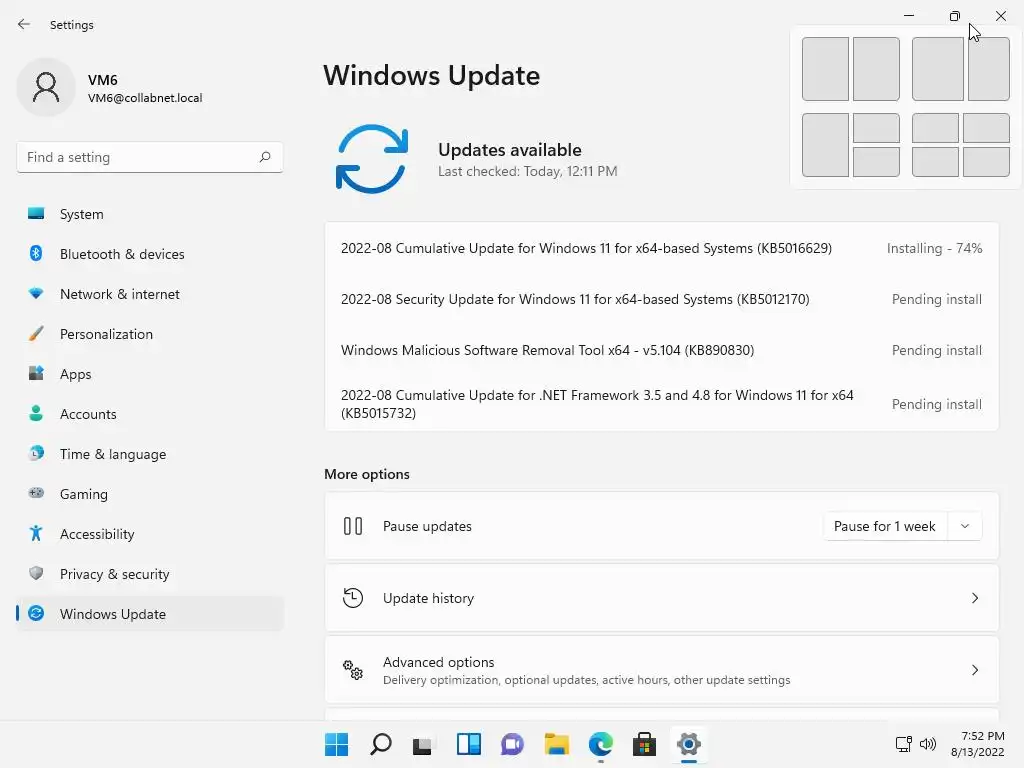Snap window to narrow right zone of uneven layout
1024x768 pixels.
[x=989, y=69]
